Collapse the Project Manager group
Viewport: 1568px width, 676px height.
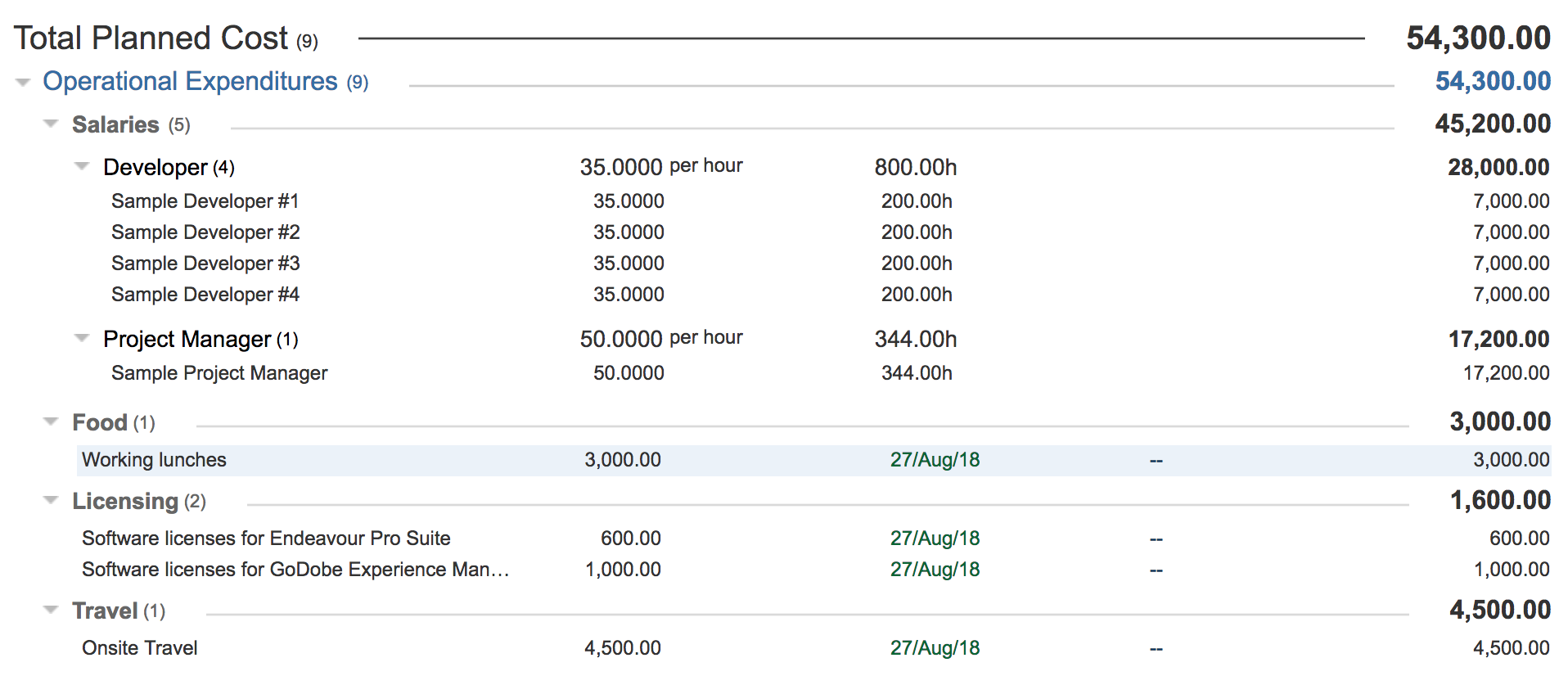click(81, 338)
